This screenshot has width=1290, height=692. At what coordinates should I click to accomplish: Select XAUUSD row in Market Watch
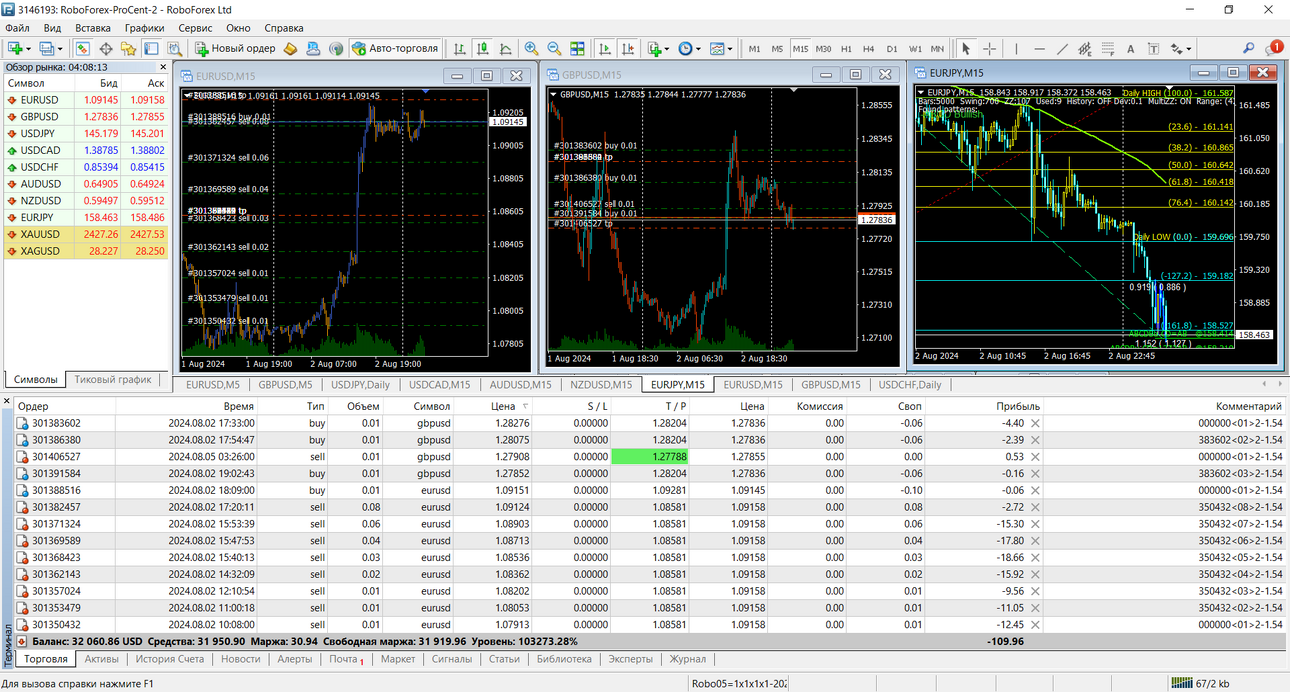[x=85, y=234]
